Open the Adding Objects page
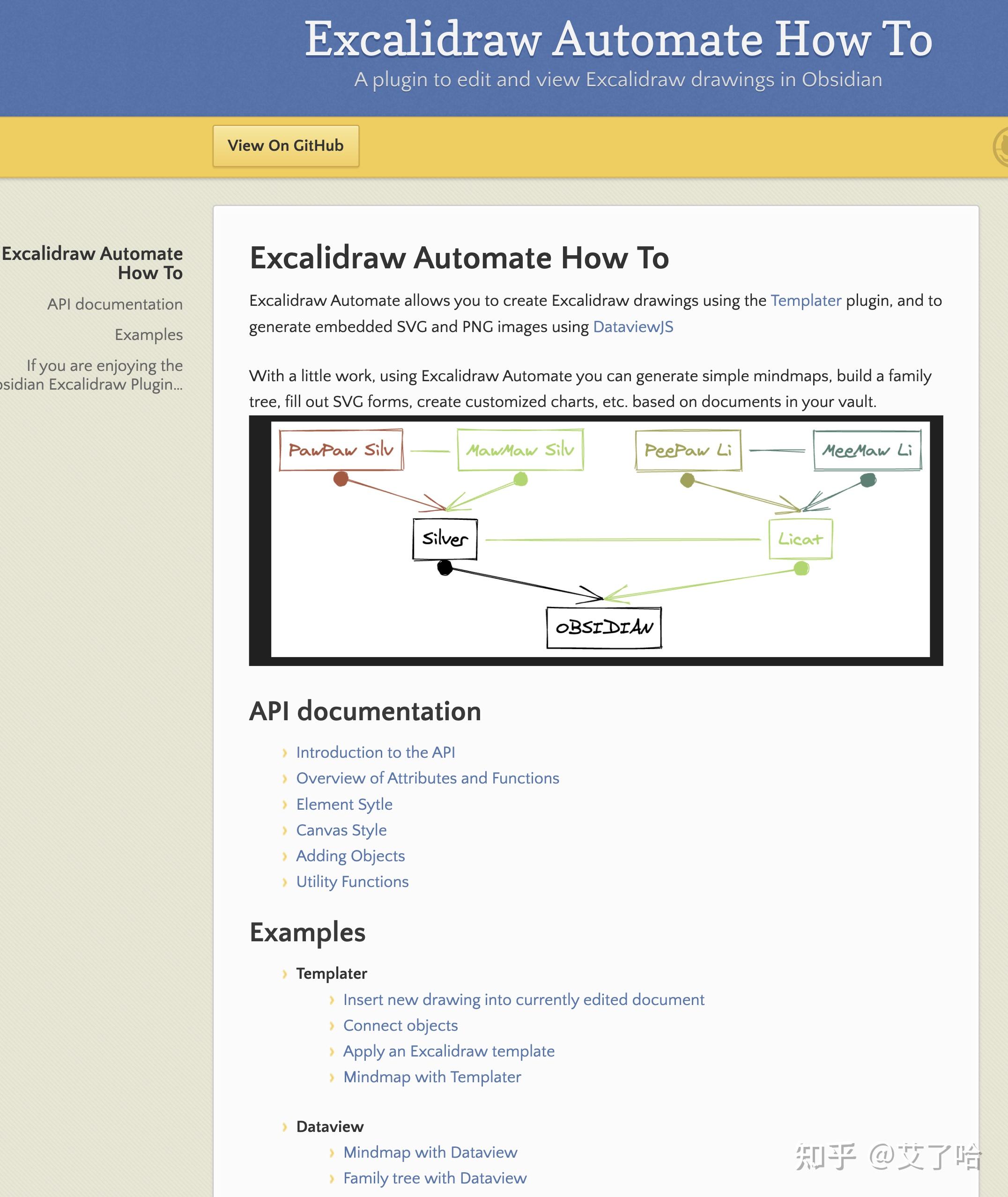 [350, 856]
